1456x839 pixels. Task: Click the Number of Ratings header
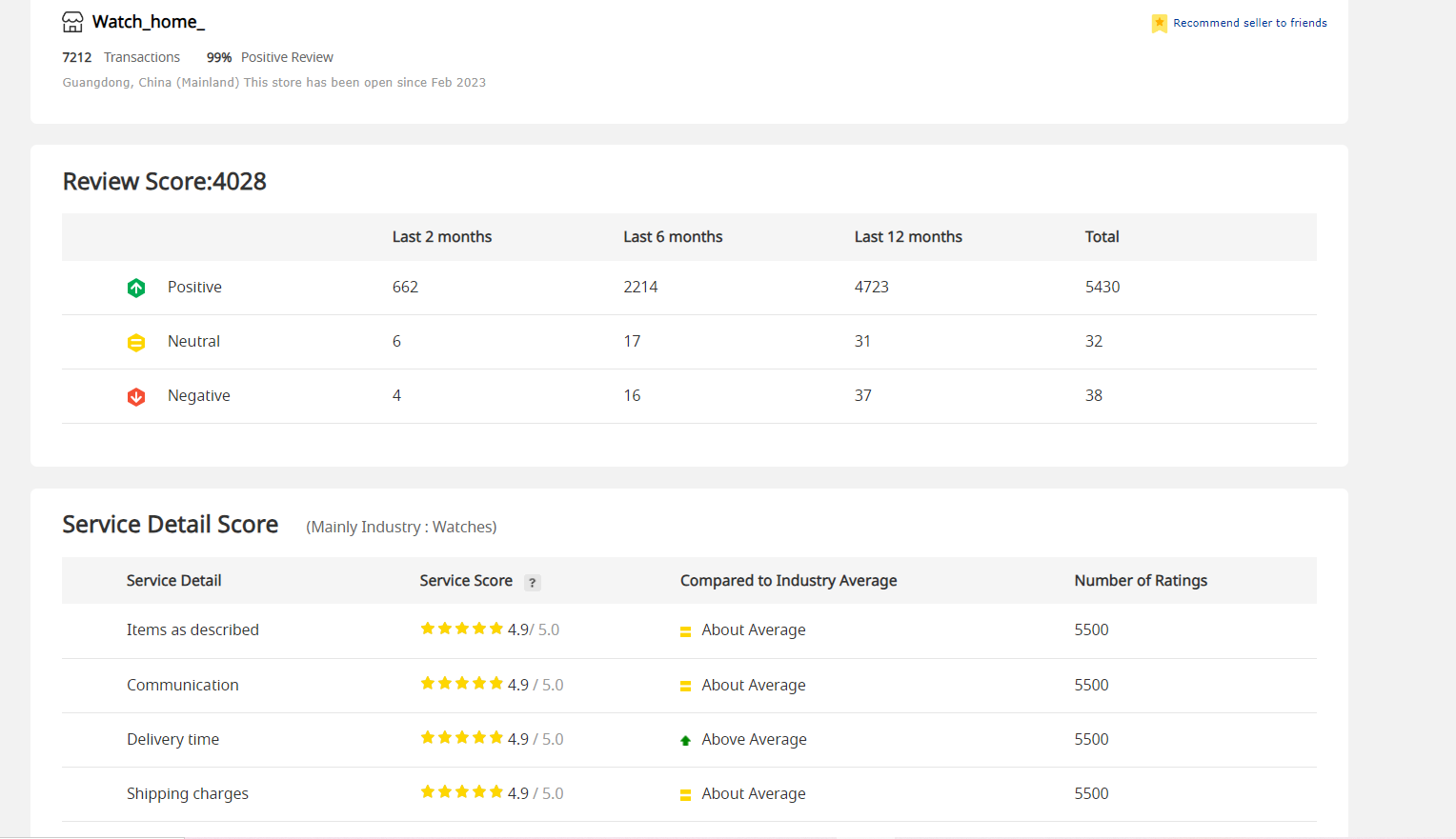(1141, 581)
